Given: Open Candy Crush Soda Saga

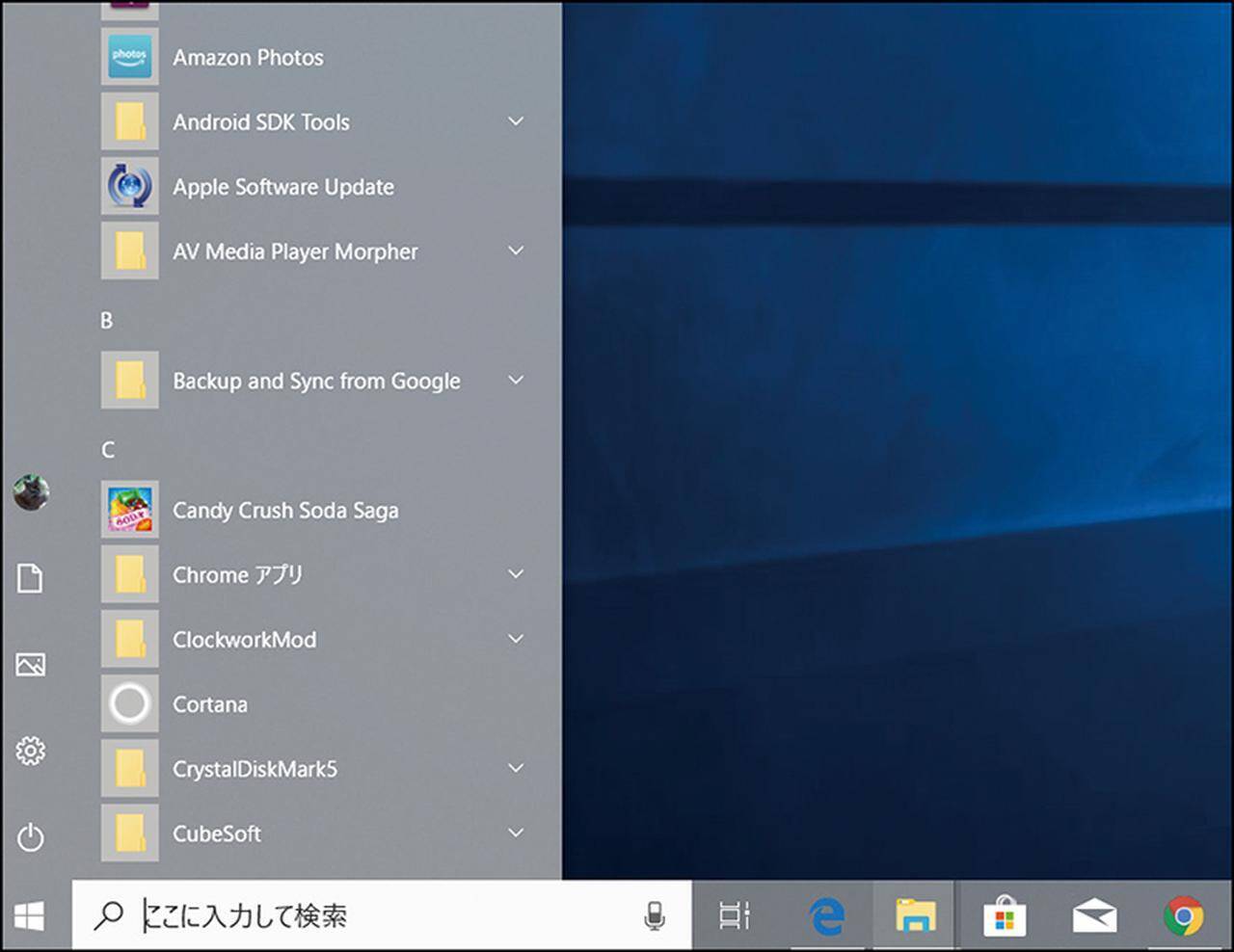Looking at the screenshot, I should 284,511.
